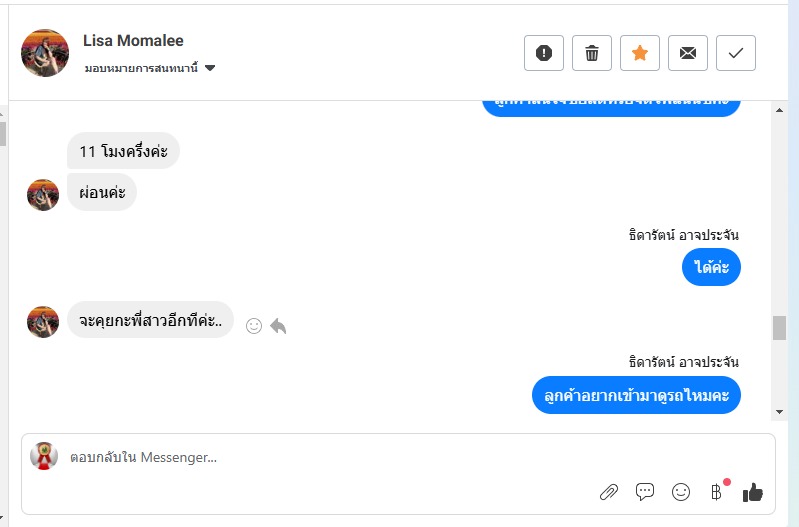Delete conversation using the trash icon

[x=592, y=53]
